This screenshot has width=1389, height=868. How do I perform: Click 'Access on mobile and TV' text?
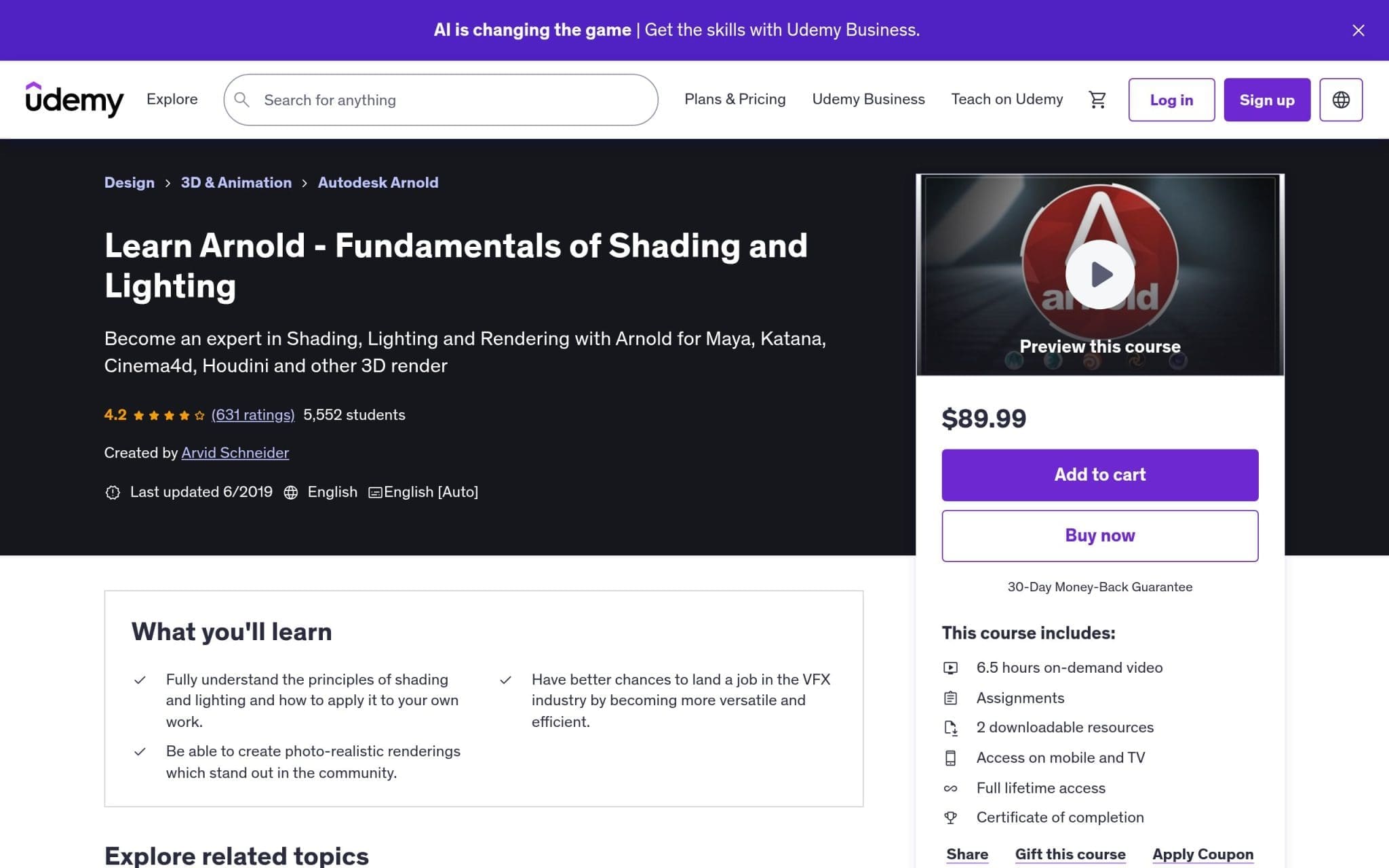pyautogui.click(x=1061, y=757)
